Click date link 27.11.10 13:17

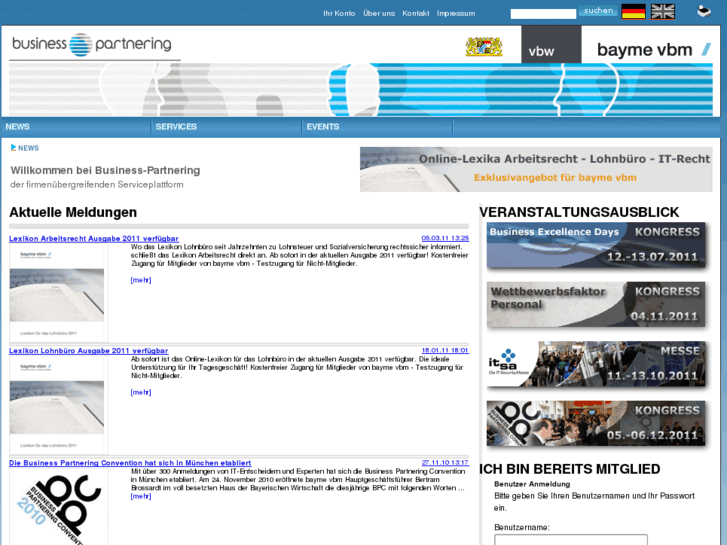[445, 462]
